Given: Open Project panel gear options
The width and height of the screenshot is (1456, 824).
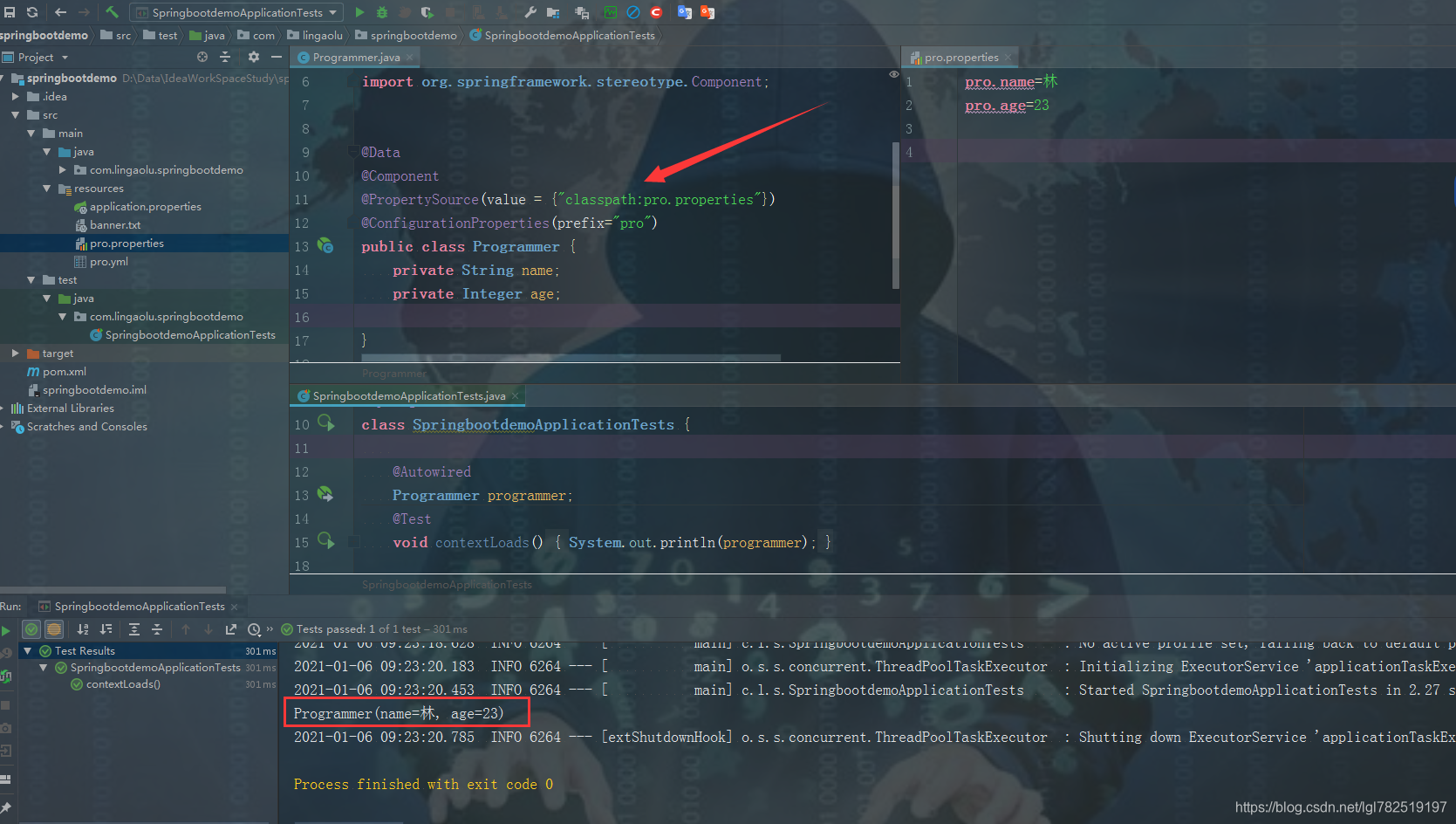Looking at the screenshot, I should (x=254, y=57).
